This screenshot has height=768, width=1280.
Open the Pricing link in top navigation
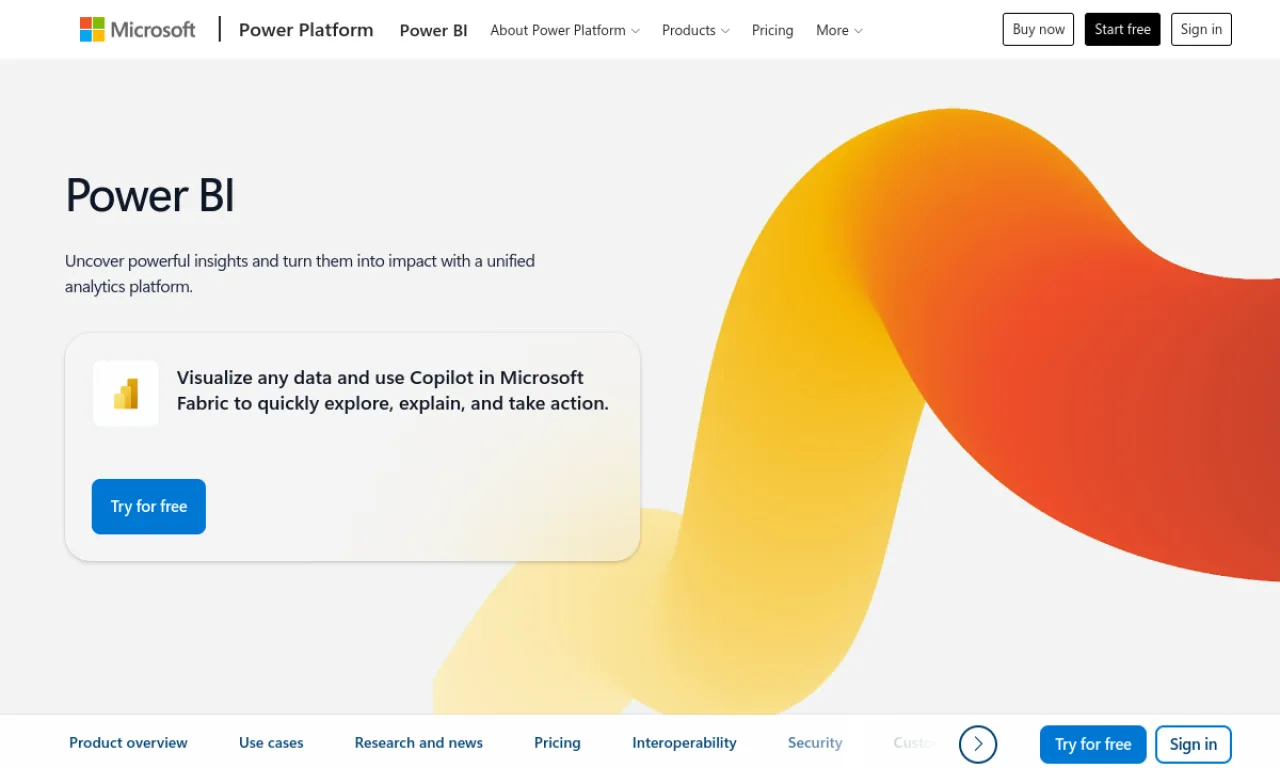point(772,30)
